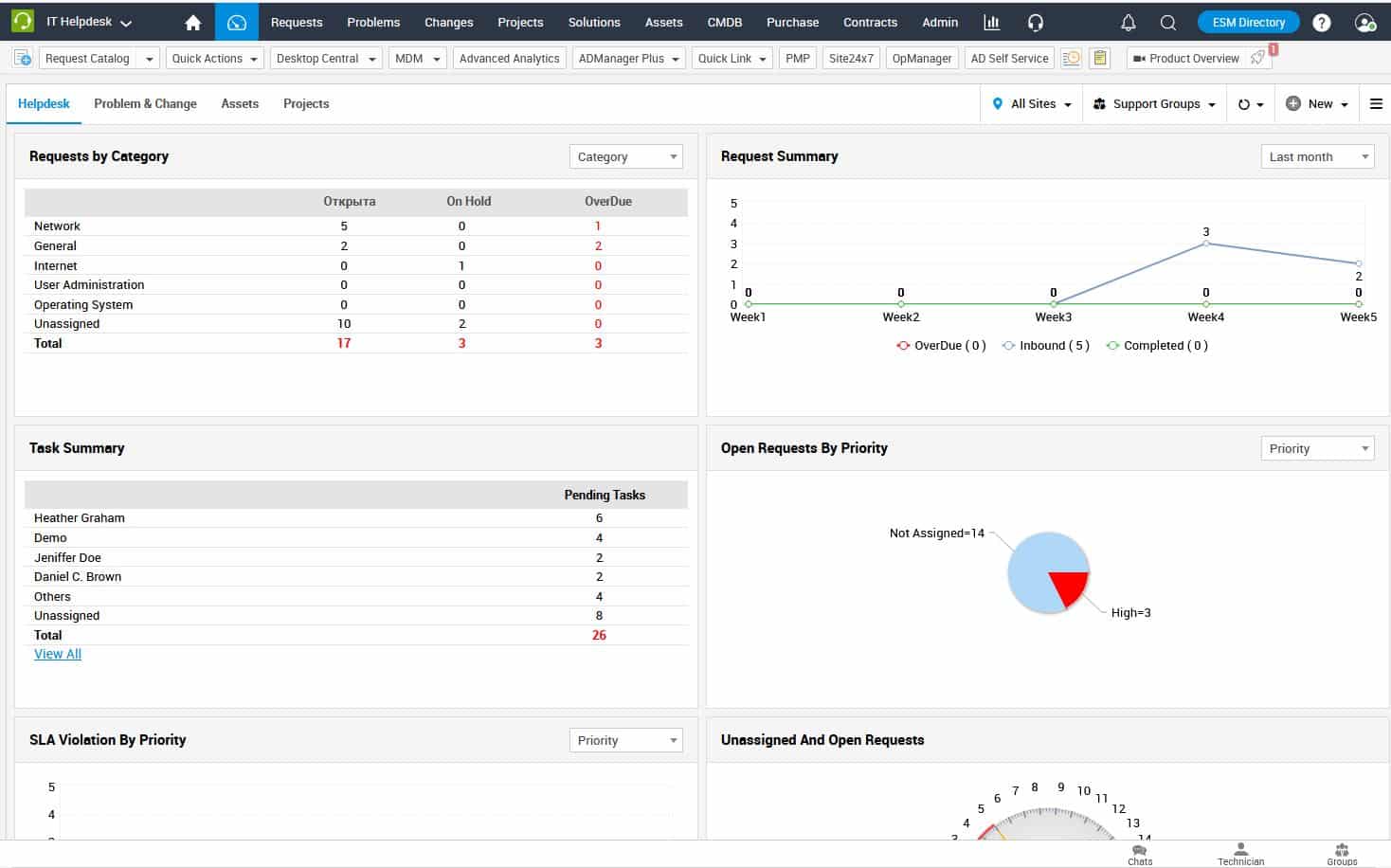The width and height of the screenshot is (1391, 868).
Task: Click the ESM Directory button
Action: 1248,23
